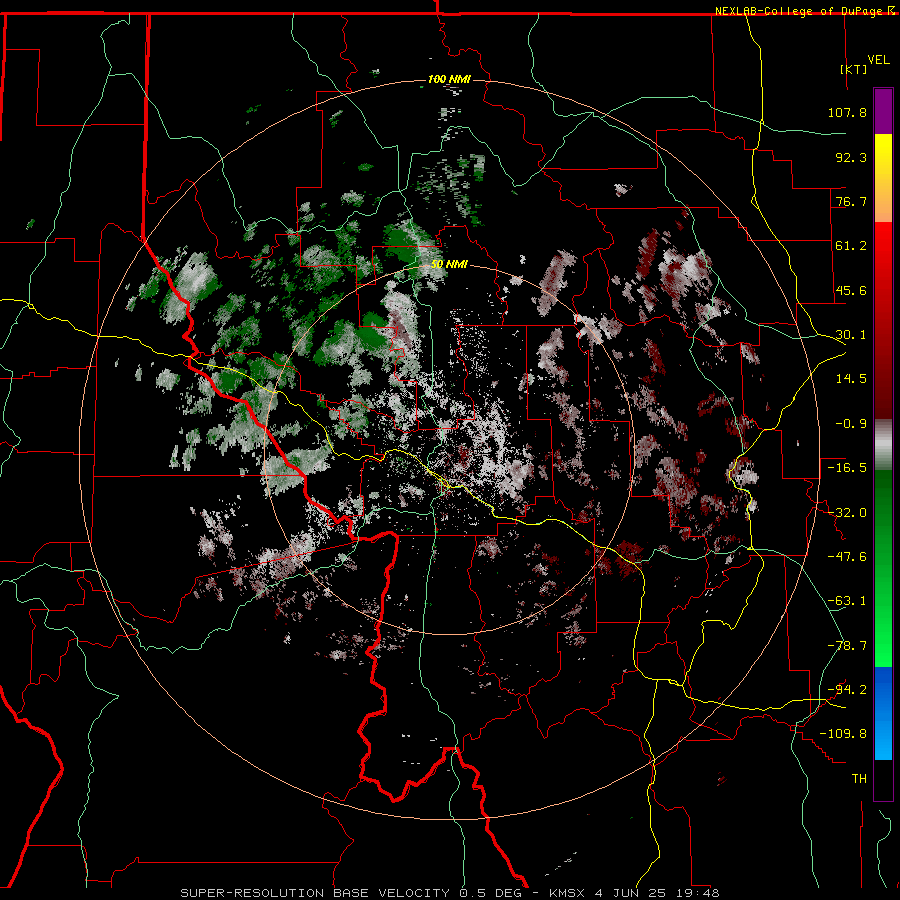This screenshot has width=900, height=900.
Task: Select the 92.3 scale value
Action: click(x=851, y=157)
